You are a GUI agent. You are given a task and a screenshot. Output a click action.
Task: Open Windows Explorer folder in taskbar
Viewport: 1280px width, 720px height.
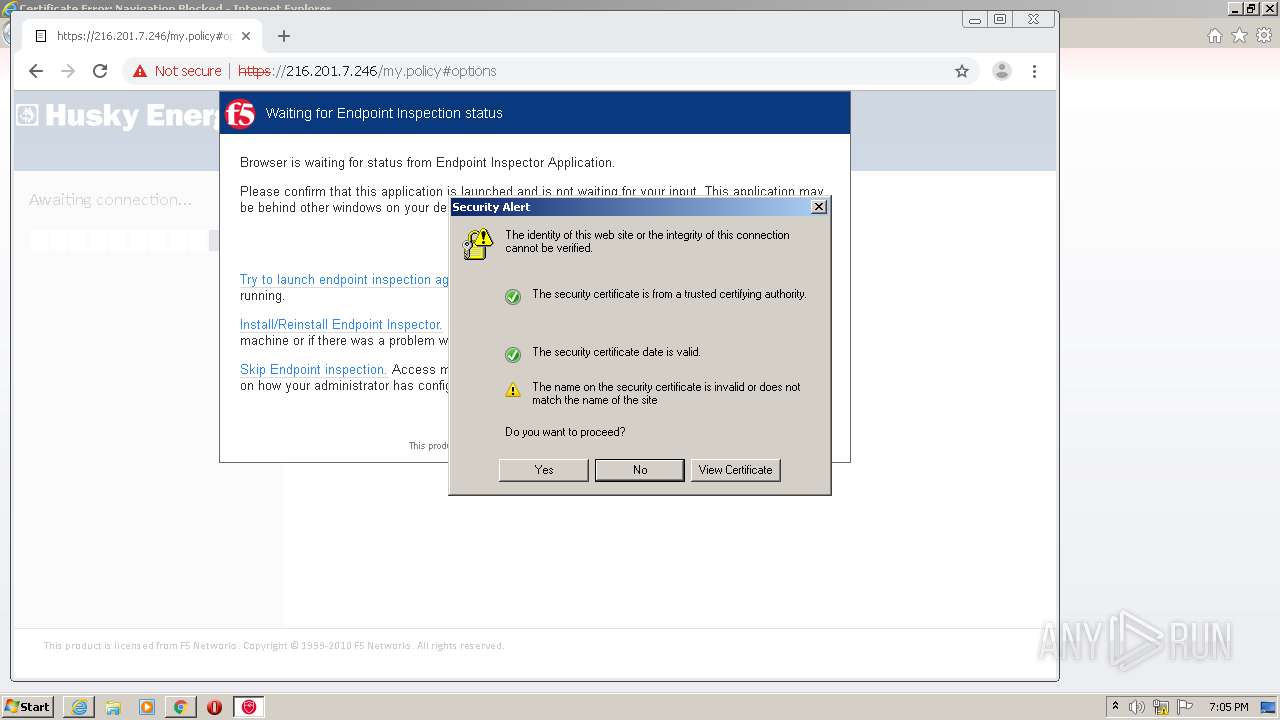113,707
